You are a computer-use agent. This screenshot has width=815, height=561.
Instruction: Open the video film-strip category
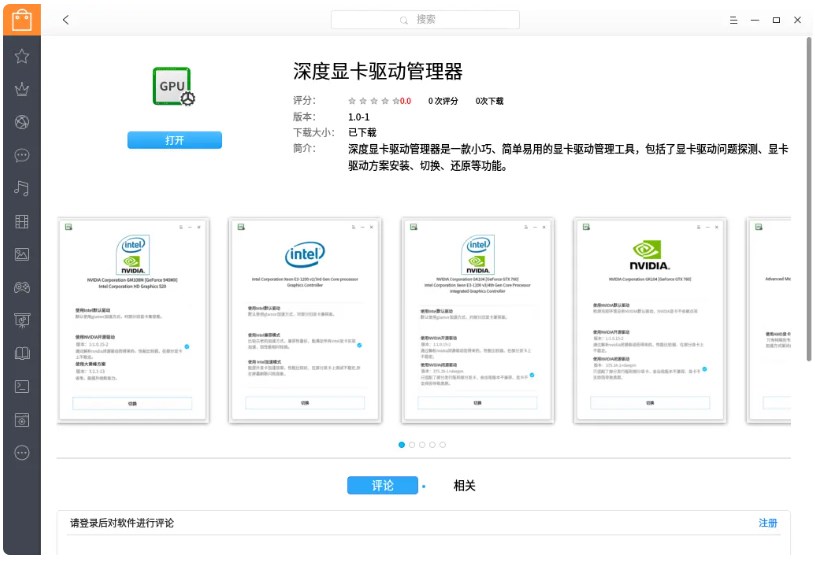(x=22, y=221)
